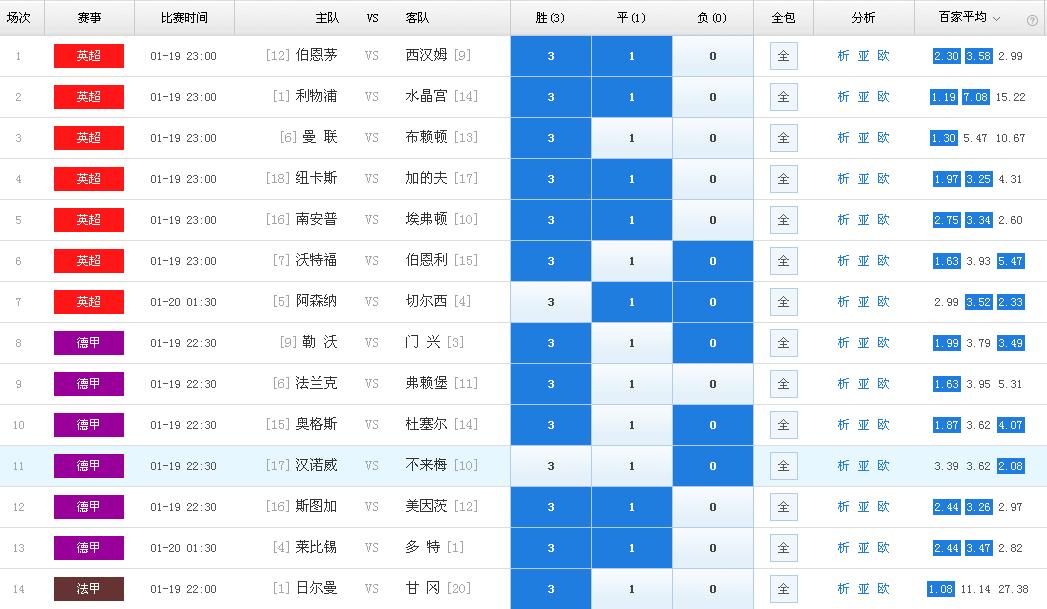
Task: Click home team 纽卡斯
Action: 317,178
